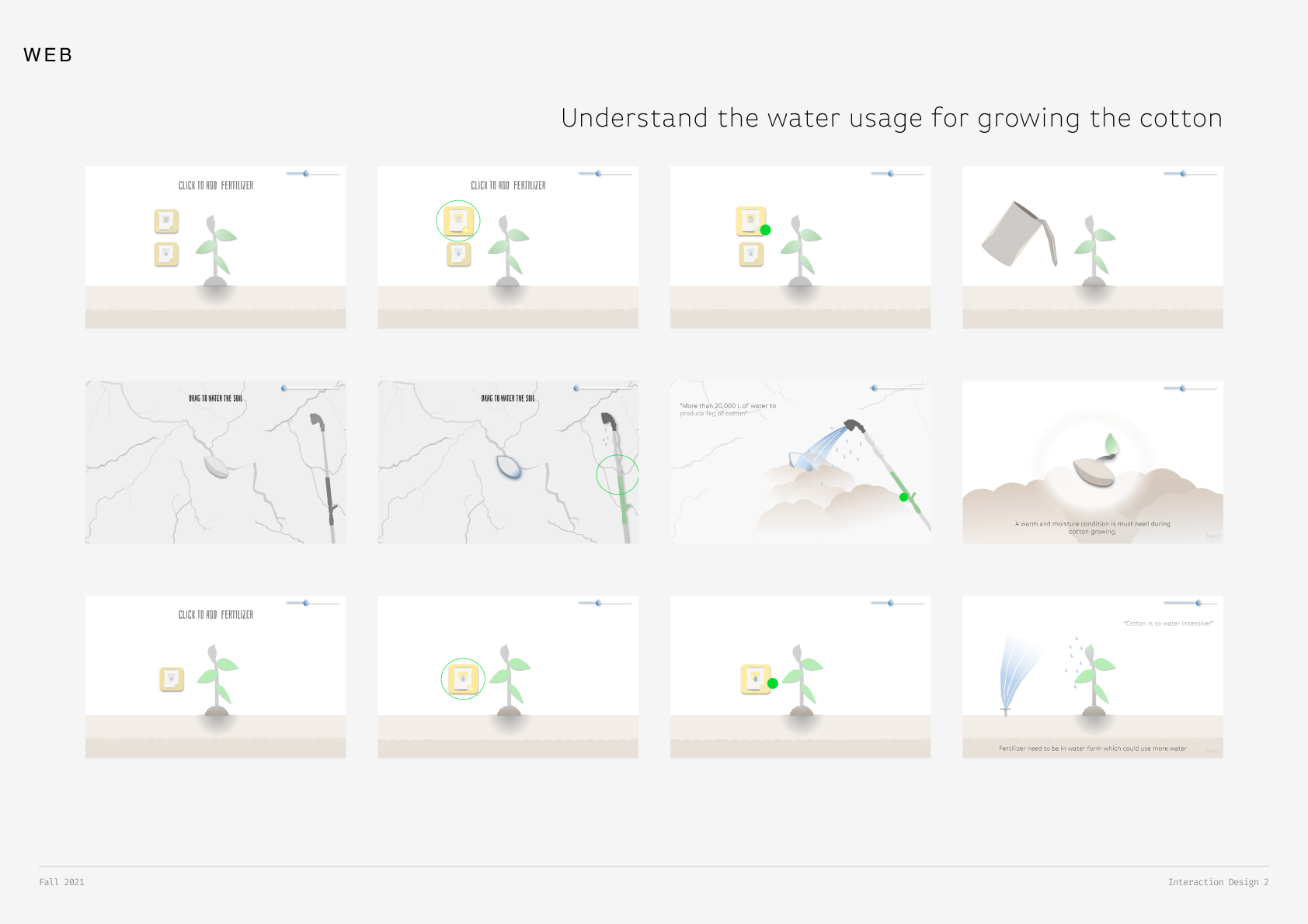Click green dot on the spraying hose handle
This screenshot has width=1308, height=924.
[903, 497]
